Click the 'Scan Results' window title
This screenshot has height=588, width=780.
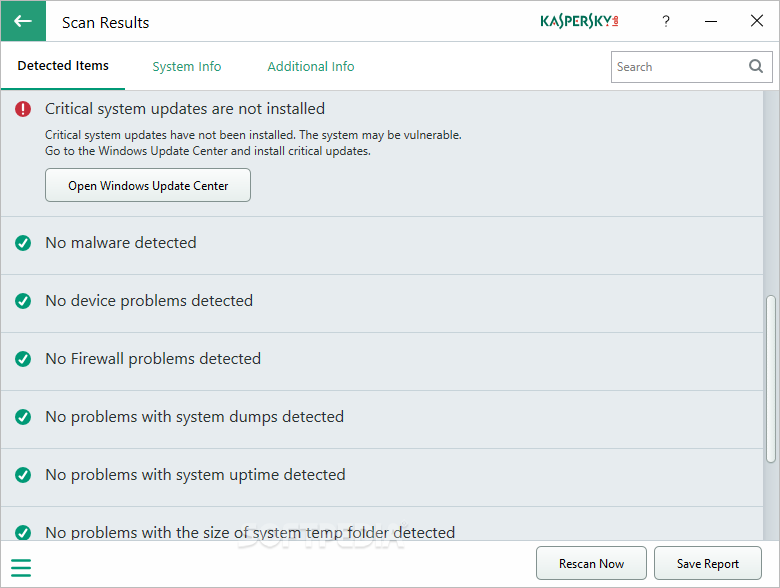click(105, 22)
